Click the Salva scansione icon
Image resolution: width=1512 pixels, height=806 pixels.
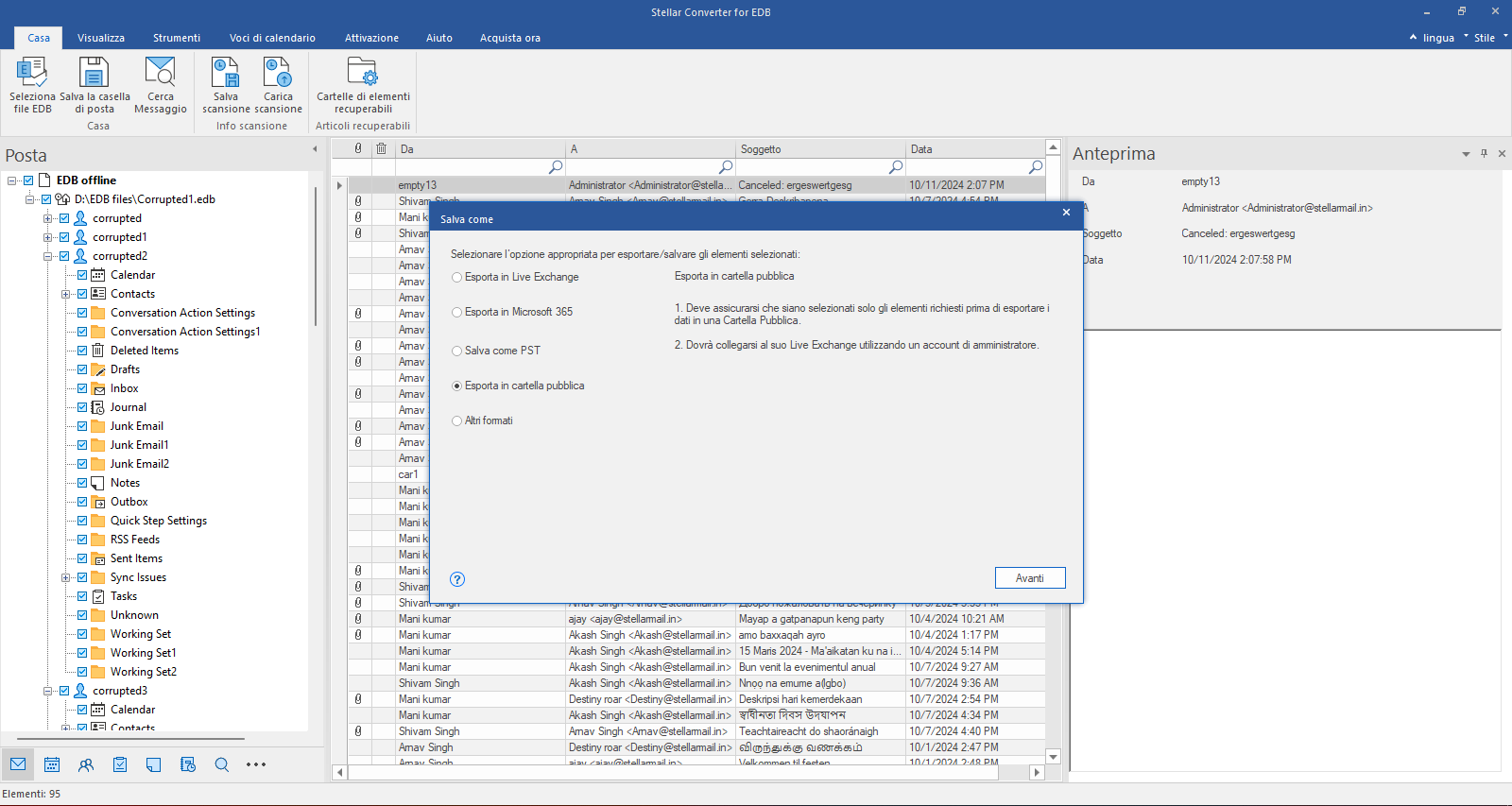pyautogui.click(x=226, y=72)
